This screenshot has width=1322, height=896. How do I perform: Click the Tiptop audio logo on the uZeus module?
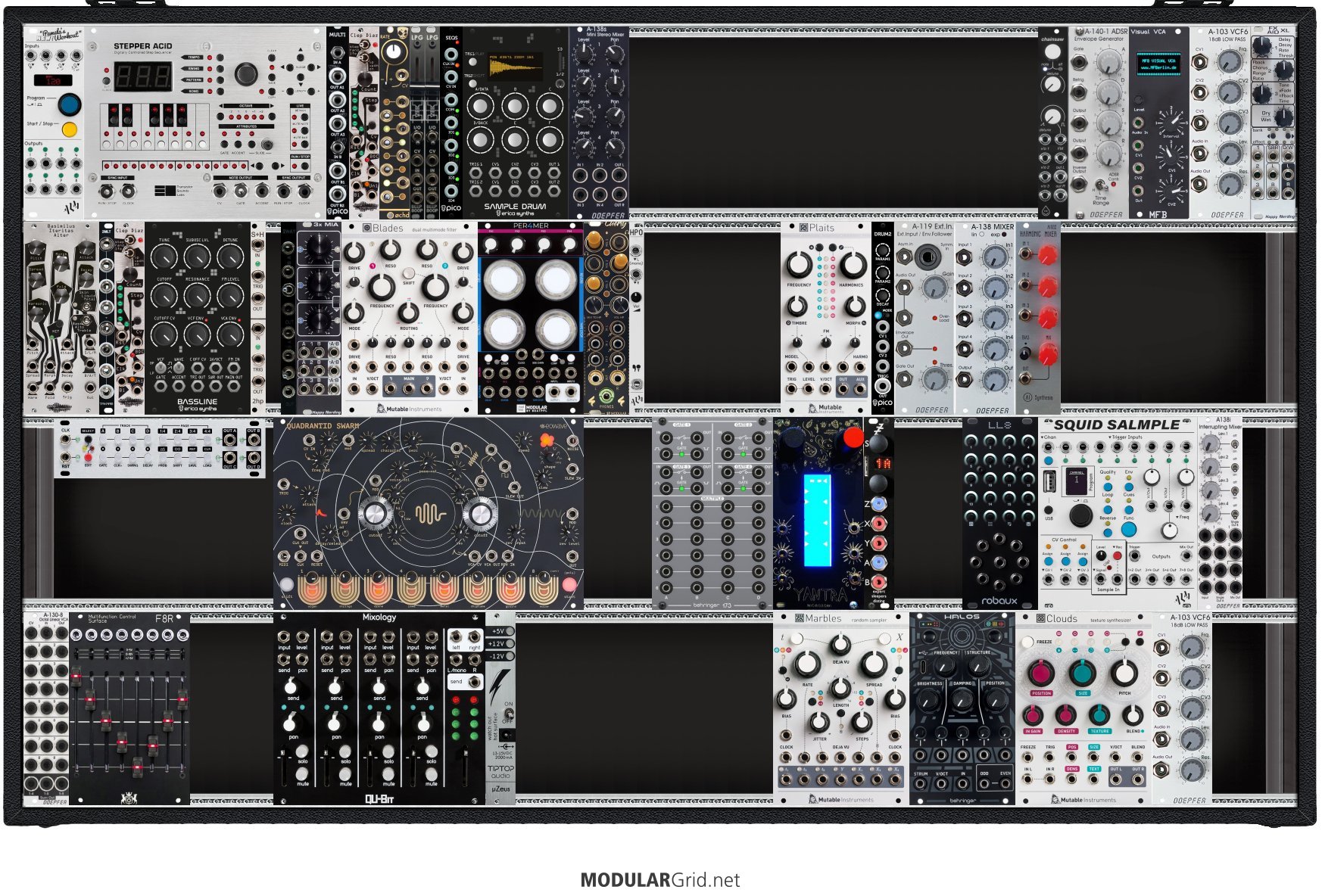pos(500,772)
